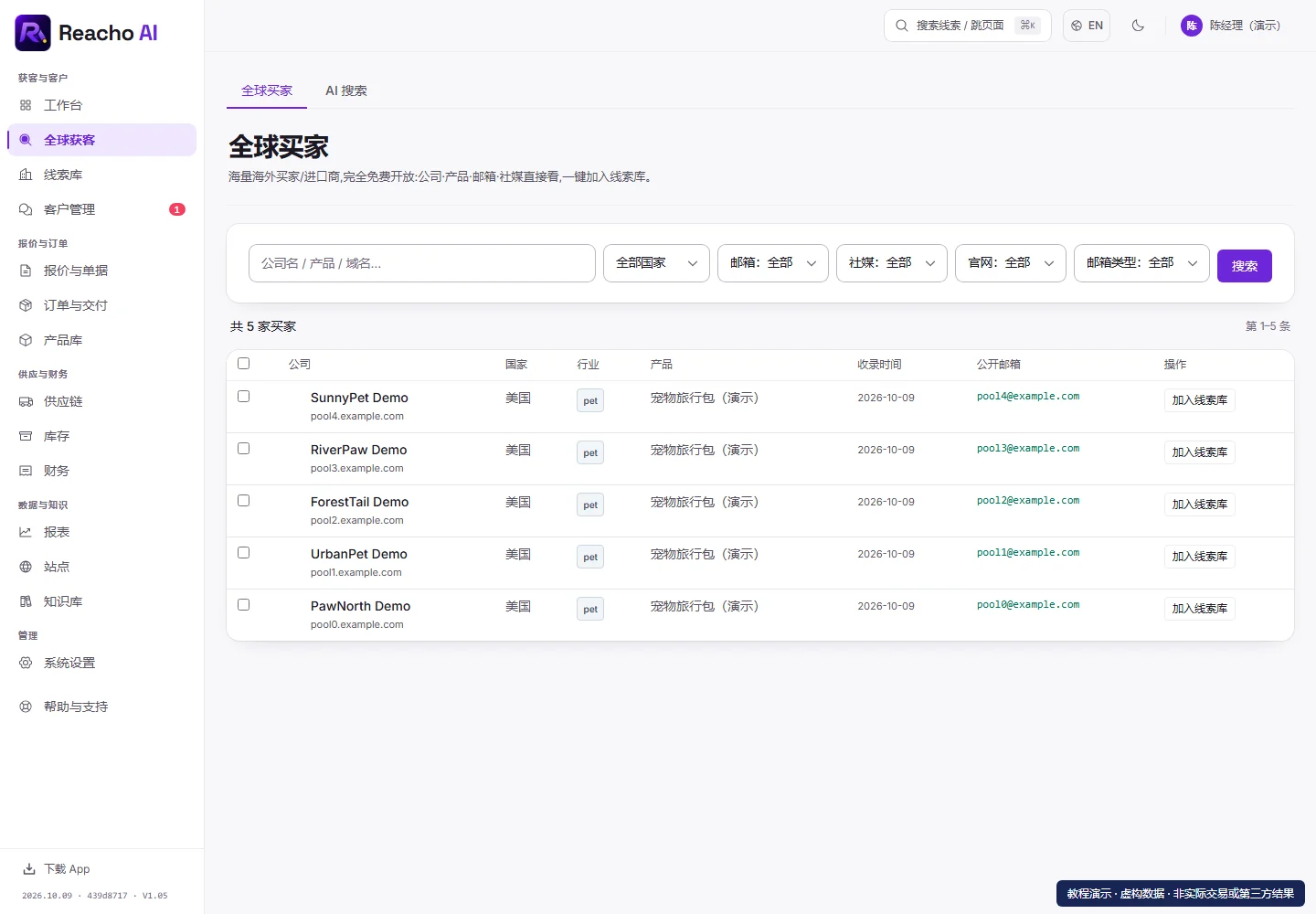The width and height of the screenshot is (1316, 914).
Task: Open 报价与单据 document icon
Action: 26,271
